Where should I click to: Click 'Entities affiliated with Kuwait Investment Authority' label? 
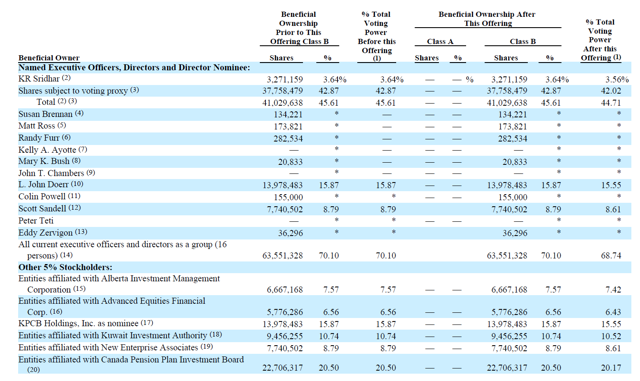[x=113, y=336]
